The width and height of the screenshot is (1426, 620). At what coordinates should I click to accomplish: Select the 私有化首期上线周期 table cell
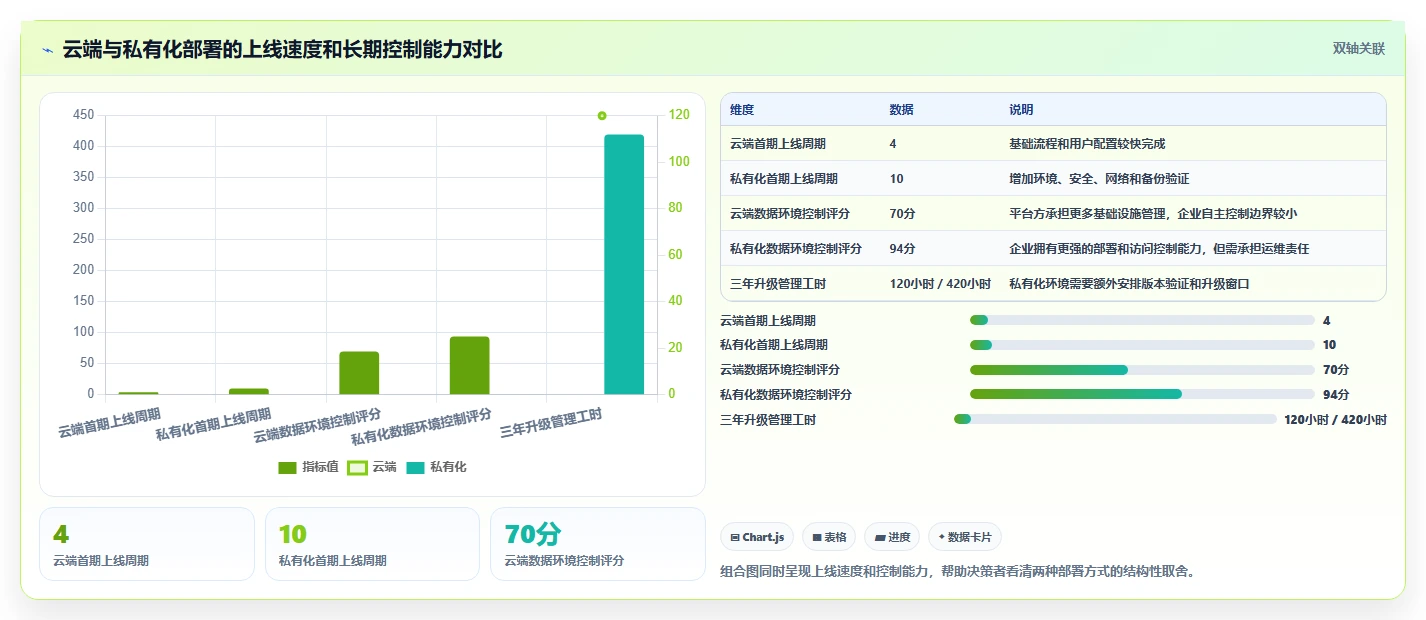pyautogui.click(x=800, y=179)
